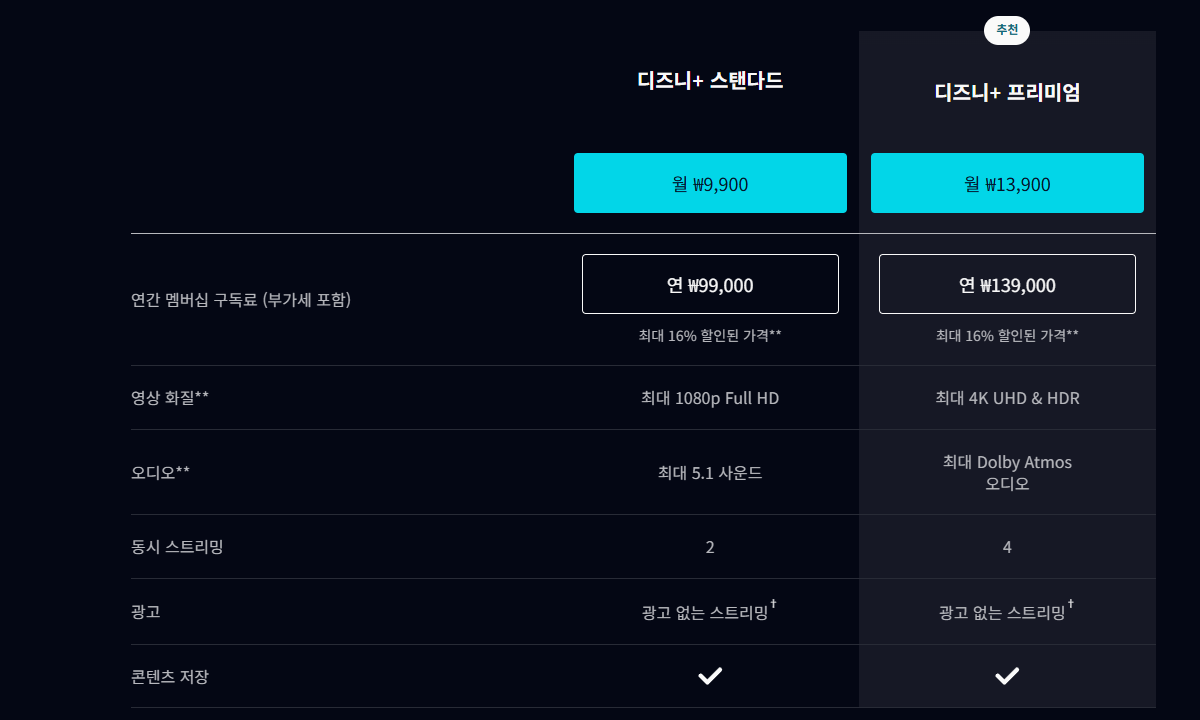Click the 최대 4K UHD & HDR text

[x=1007, y=398]
